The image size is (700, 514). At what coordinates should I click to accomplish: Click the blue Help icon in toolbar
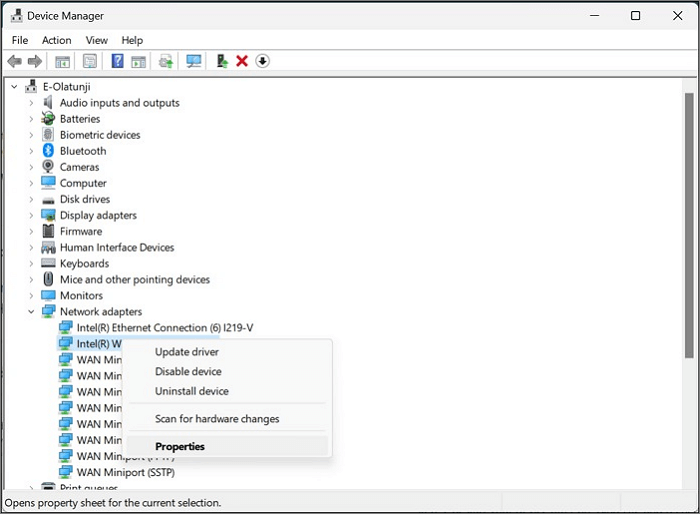tap(117, 61)
